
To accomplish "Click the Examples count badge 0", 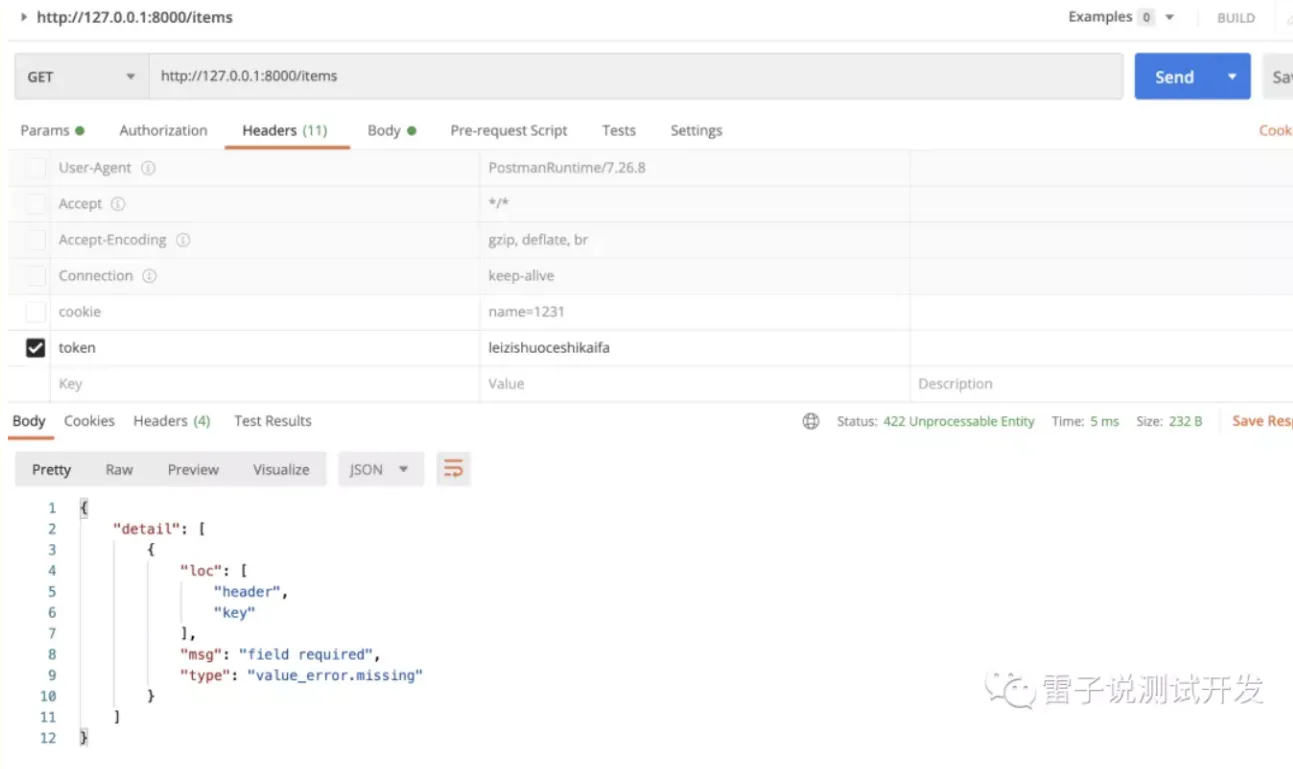I will click(1147, 17).
